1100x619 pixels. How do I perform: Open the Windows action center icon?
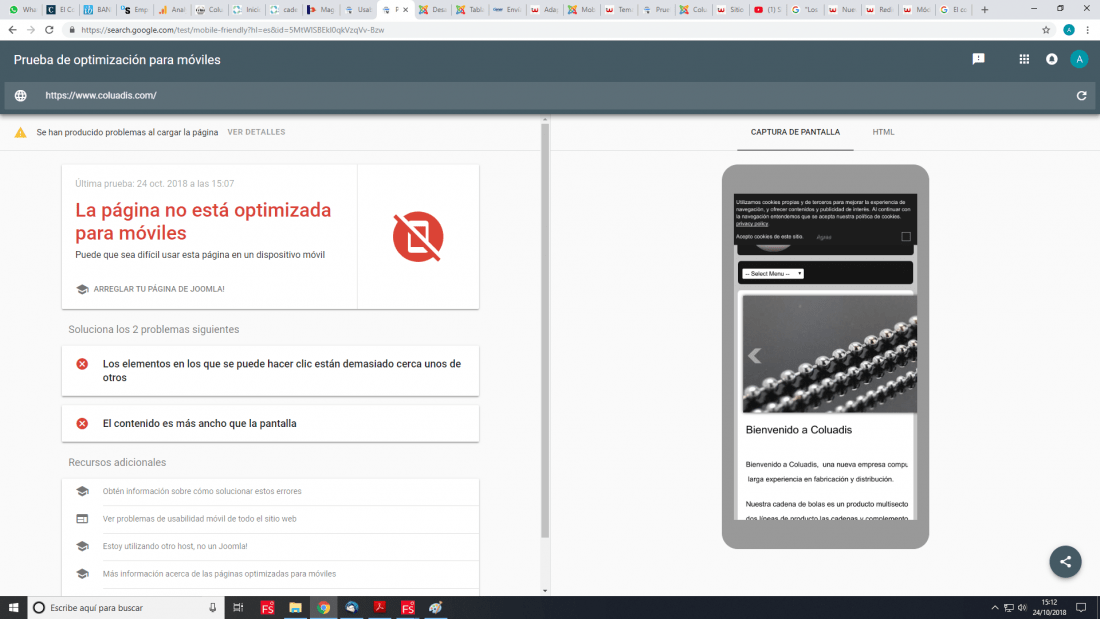(1081, 608)
